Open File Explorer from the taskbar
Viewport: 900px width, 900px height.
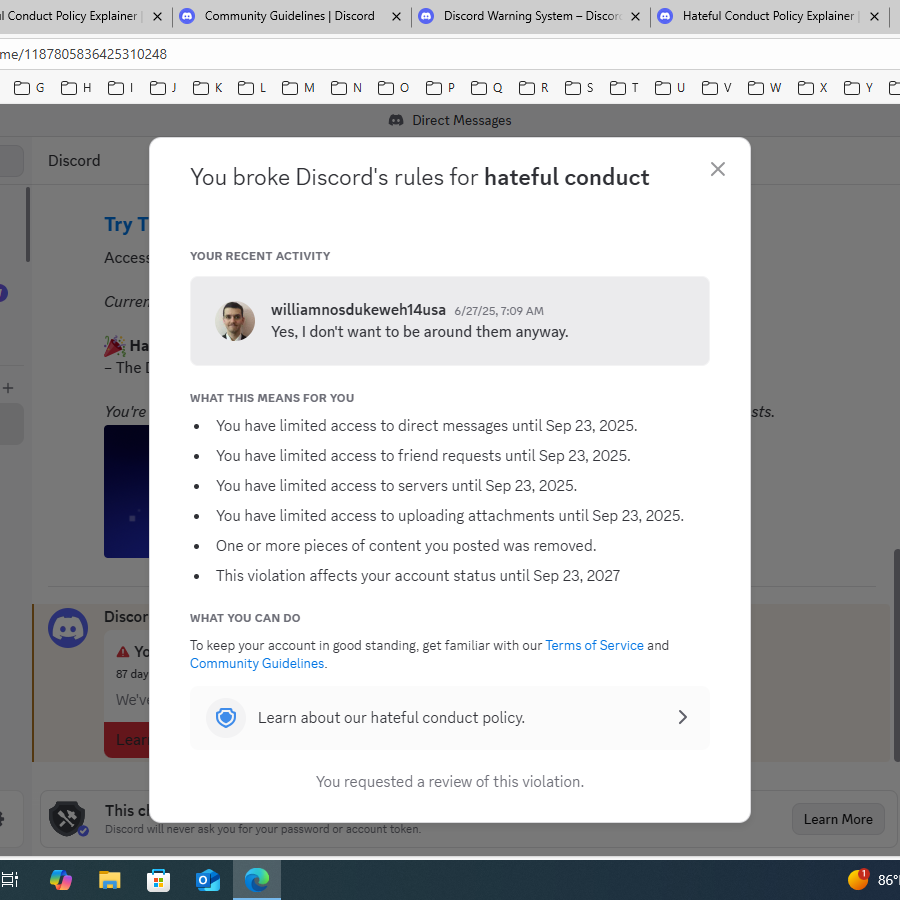(110, 879)
